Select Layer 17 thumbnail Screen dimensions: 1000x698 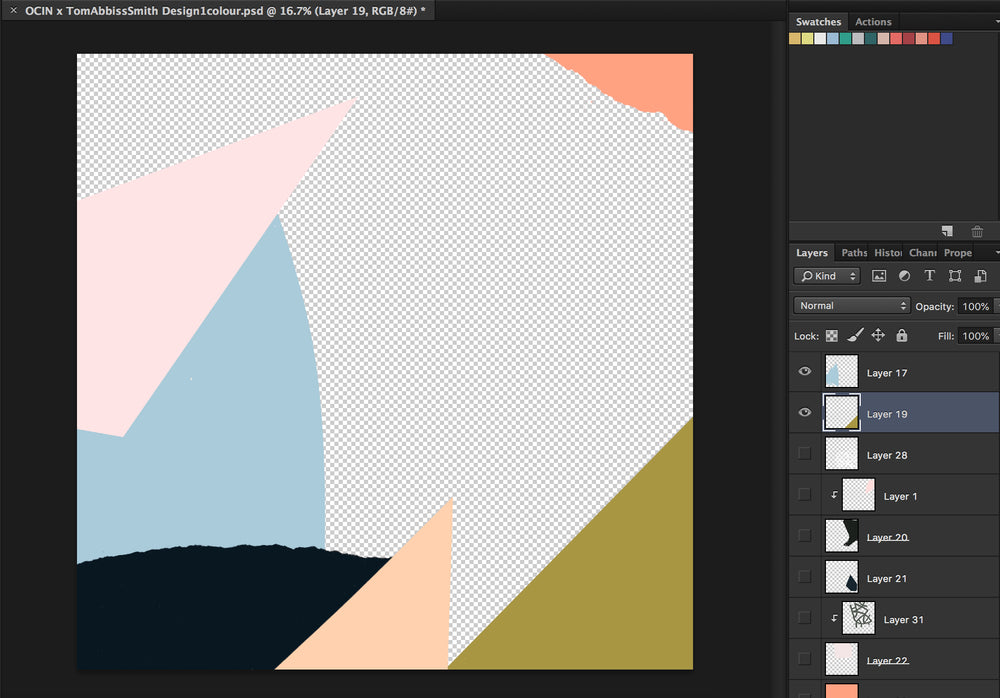pyautogui.click(x=842, y=371)
